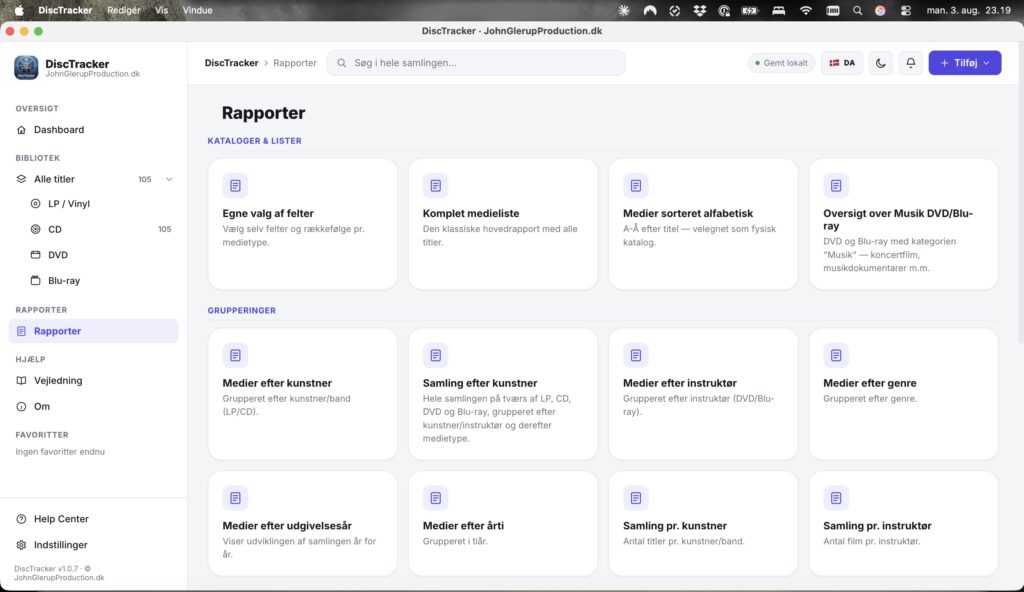The width and height of the screenshot is (1024, 592).
Task: Click the Help Center question icon
Action: click(22, 519)
